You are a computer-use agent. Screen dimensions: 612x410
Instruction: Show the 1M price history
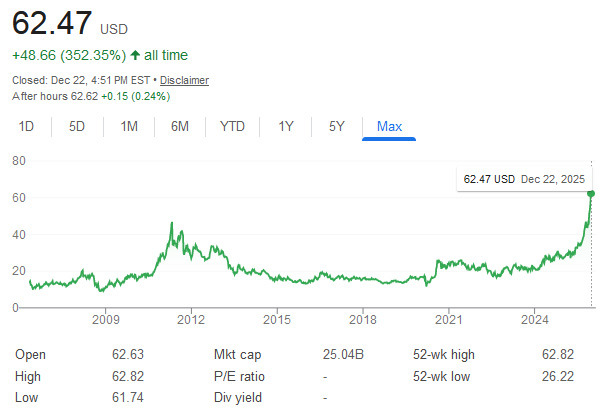129,126
